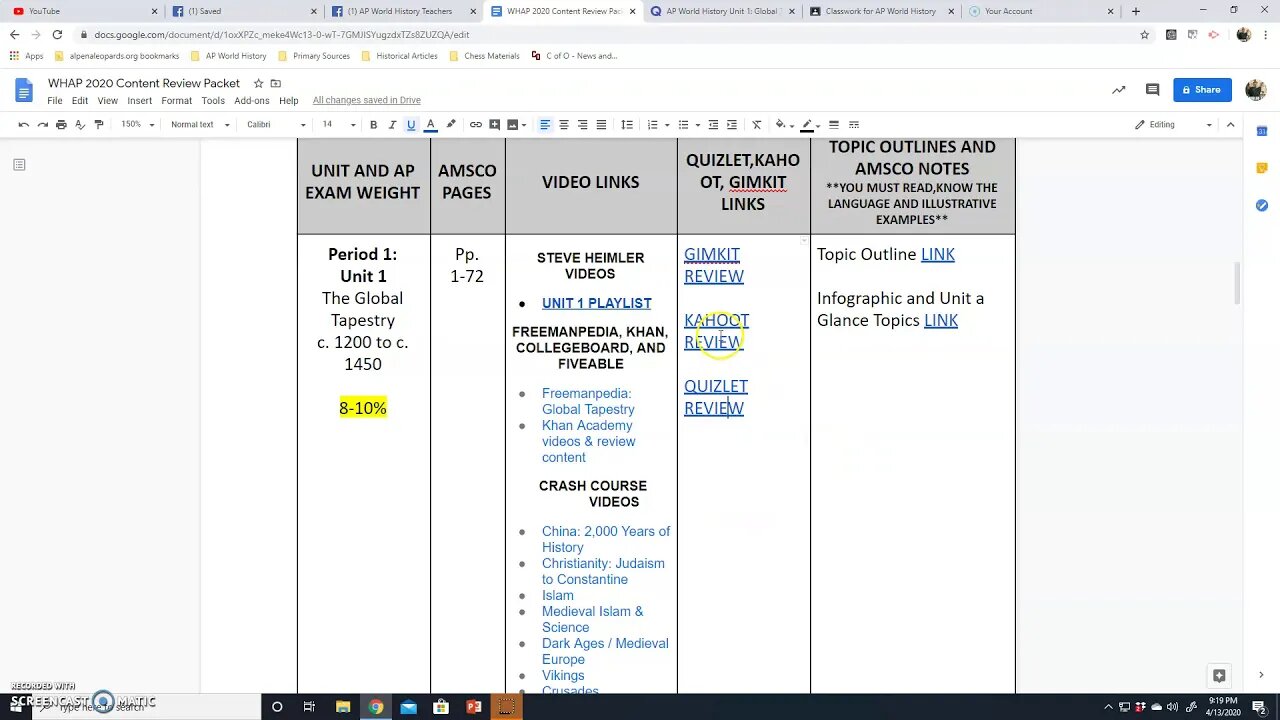Apply the highlight color pen tool
Image resolution: width=1280 pixels, height=720 pixels.
coord(451,125)
